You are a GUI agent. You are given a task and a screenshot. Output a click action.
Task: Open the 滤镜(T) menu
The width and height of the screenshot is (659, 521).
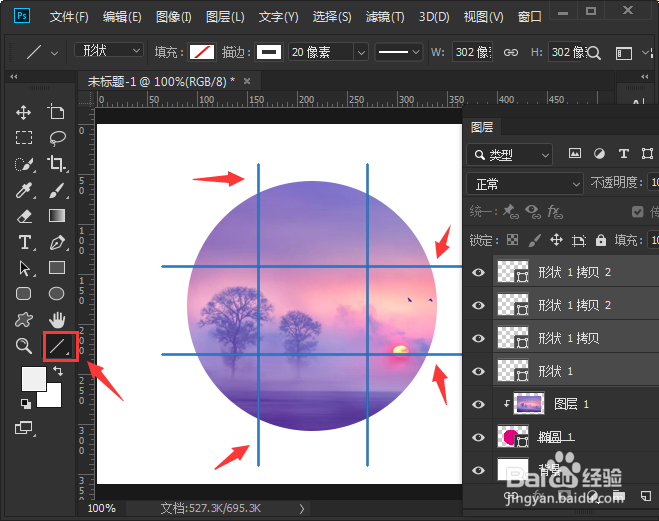point(385,17)
